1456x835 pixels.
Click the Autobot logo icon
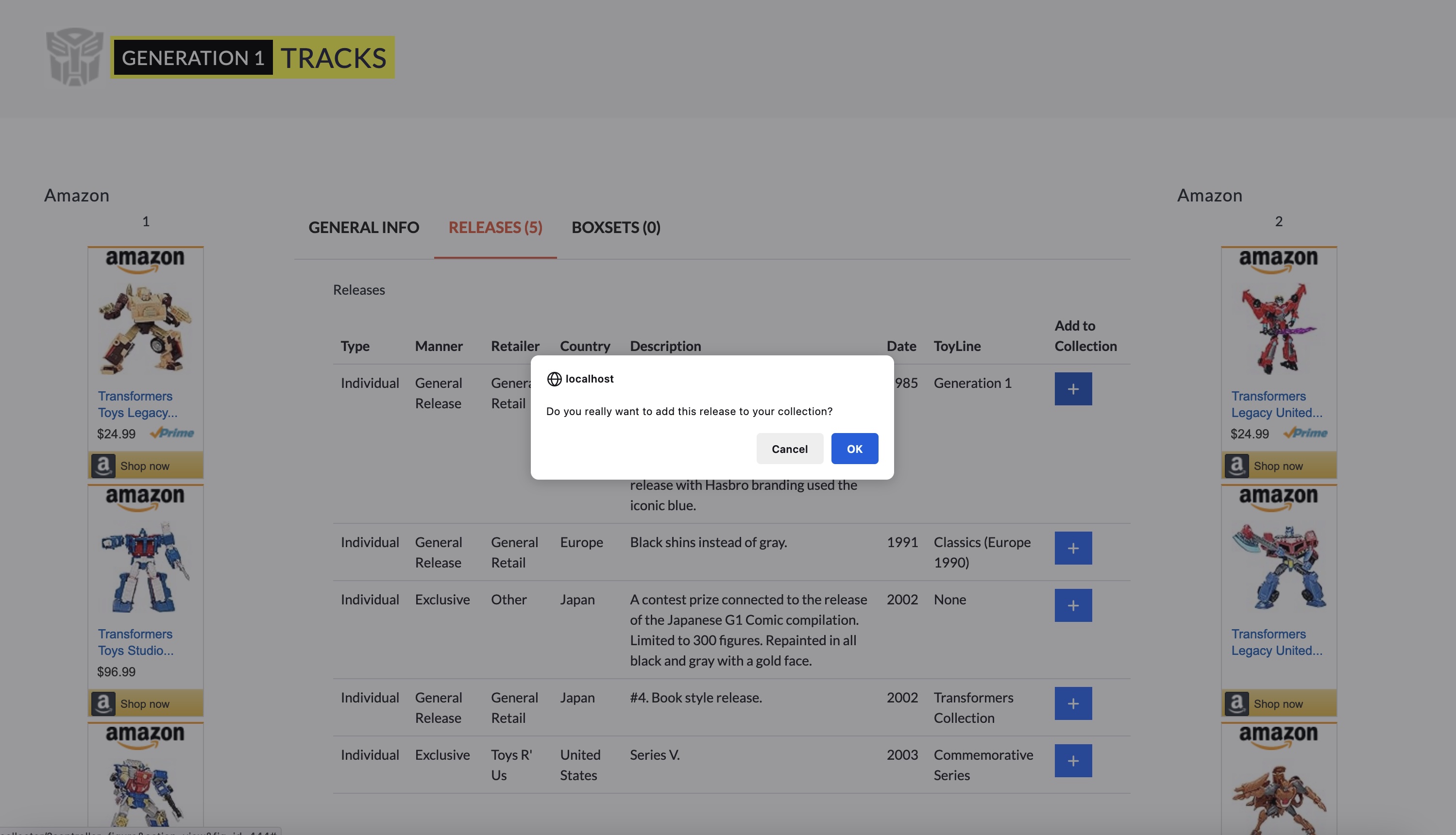[75, 57]
